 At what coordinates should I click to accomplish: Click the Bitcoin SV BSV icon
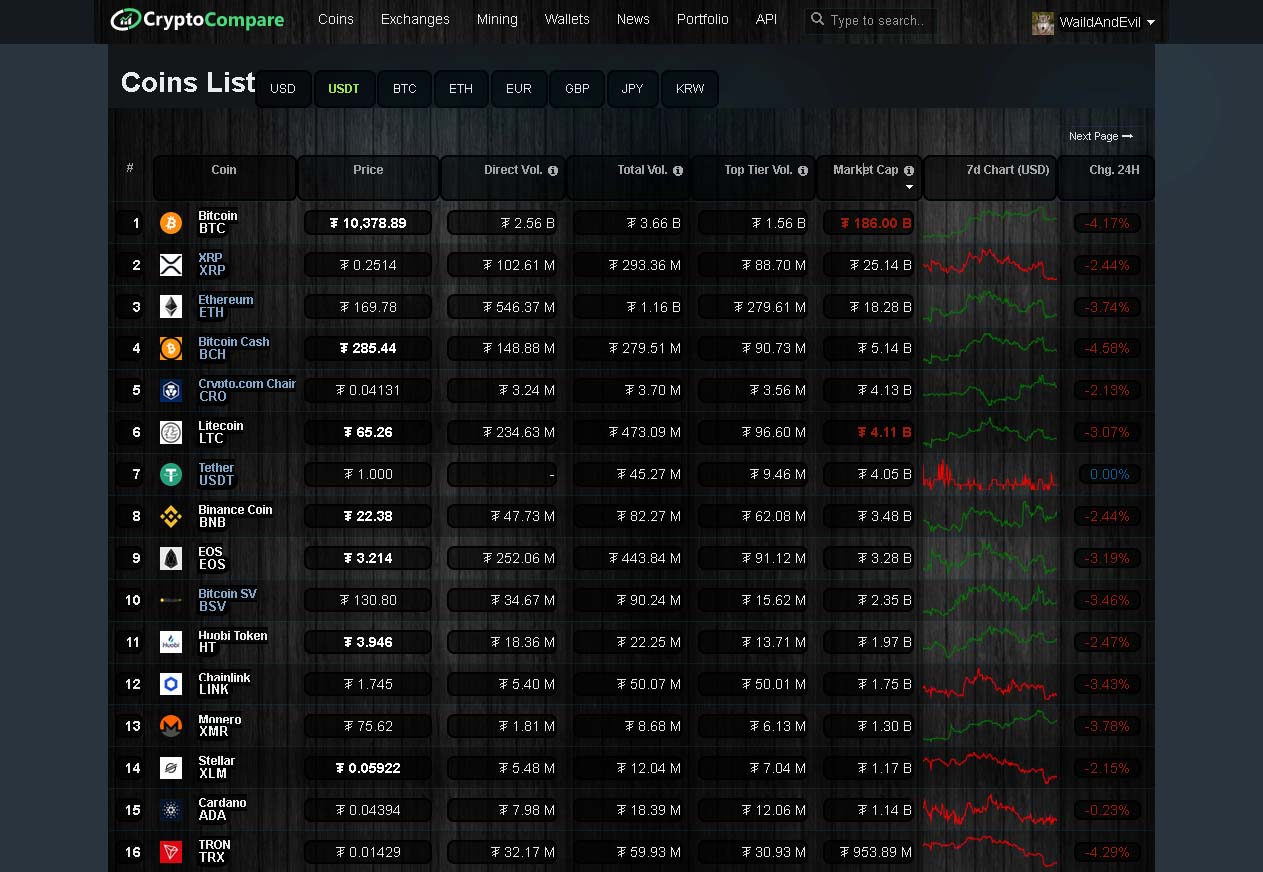pyautogui.click(x=171, y=601)
